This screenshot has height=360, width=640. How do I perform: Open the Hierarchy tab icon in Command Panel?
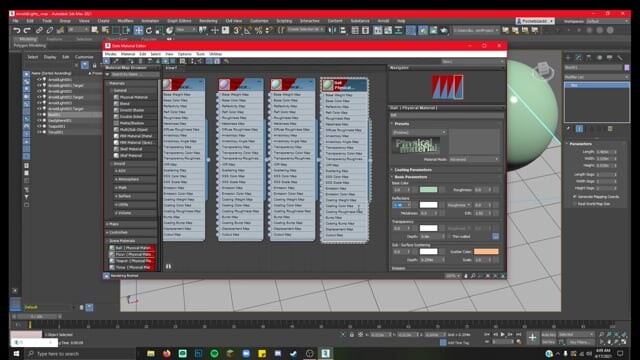click(x=589, y=58)
